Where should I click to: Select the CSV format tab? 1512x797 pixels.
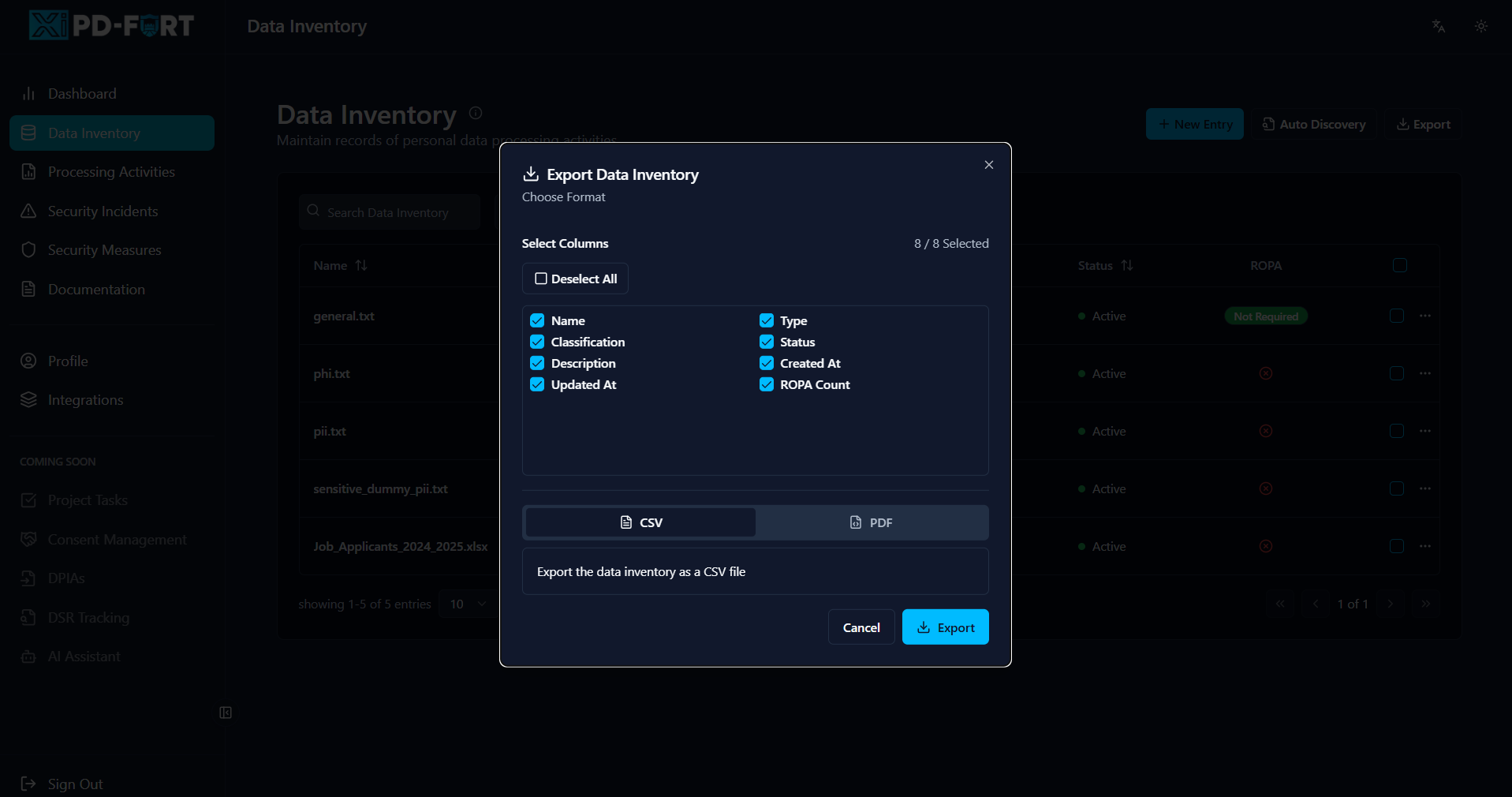640,522
